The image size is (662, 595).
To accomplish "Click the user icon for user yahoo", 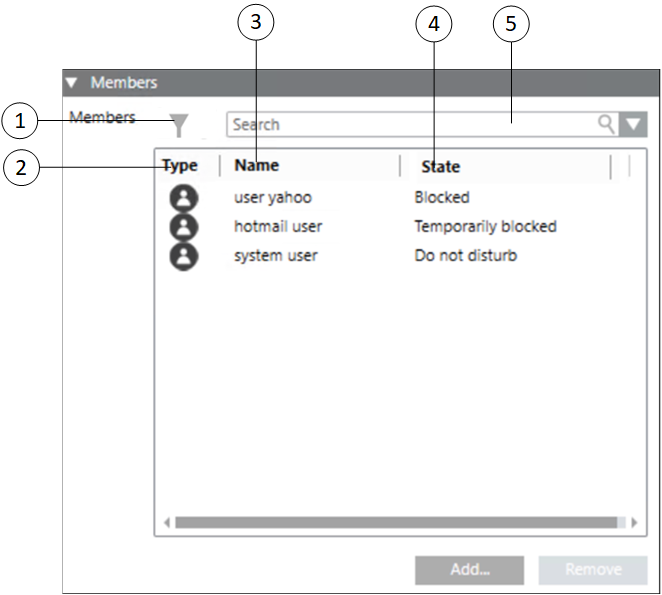I will 183,198.
